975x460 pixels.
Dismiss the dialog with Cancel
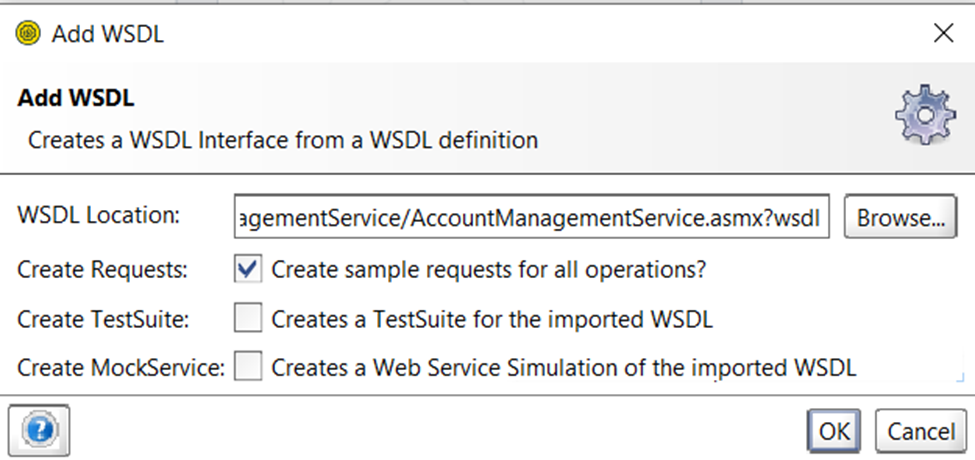coord(921,430)
